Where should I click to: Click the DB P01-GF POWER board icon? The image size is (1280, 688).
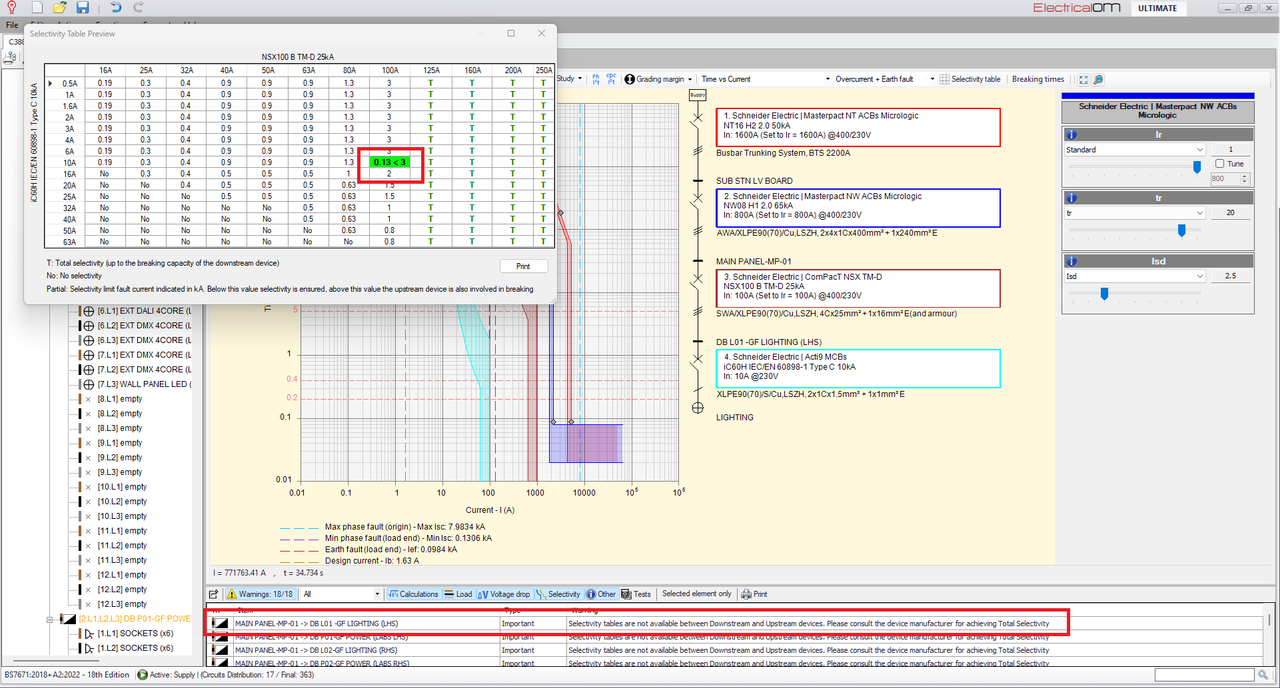click(x=68, y=619)
